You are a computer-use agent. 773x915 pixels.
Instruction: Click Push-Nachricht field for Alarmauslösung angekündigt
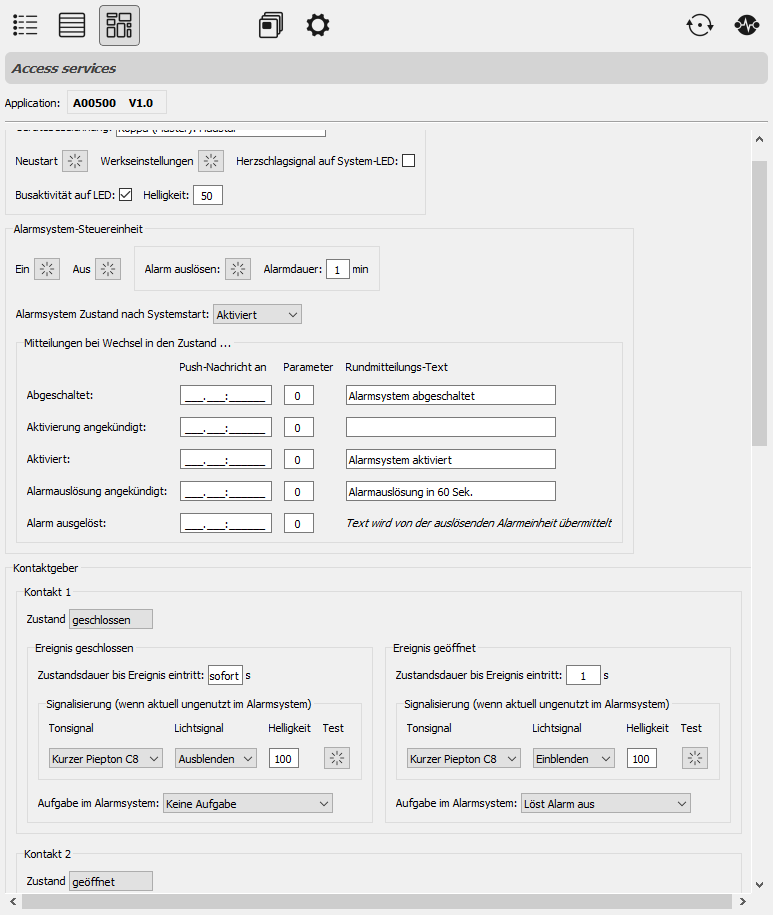pos(226,491)
